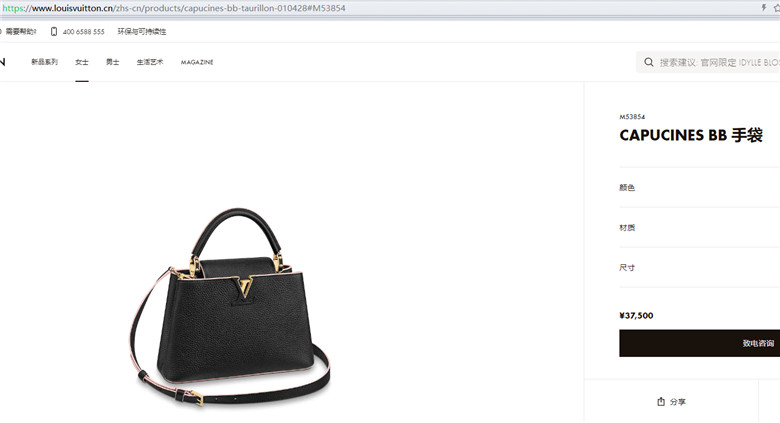Select the 男士 menu item
780x423 pixels.
point(112,62)
